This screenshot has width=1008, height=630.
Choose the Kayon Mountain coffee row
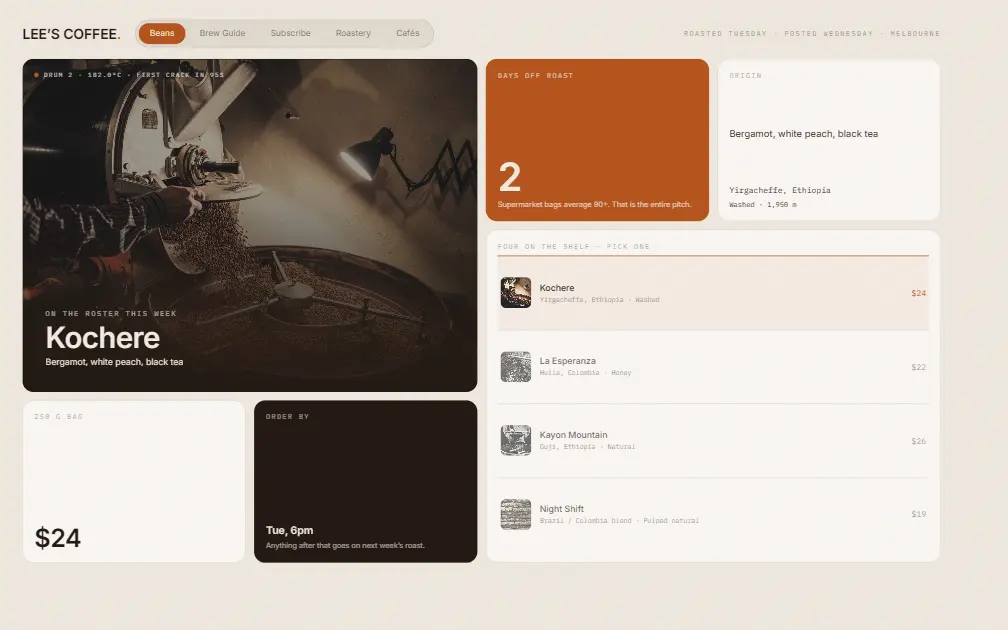[713, 441]
